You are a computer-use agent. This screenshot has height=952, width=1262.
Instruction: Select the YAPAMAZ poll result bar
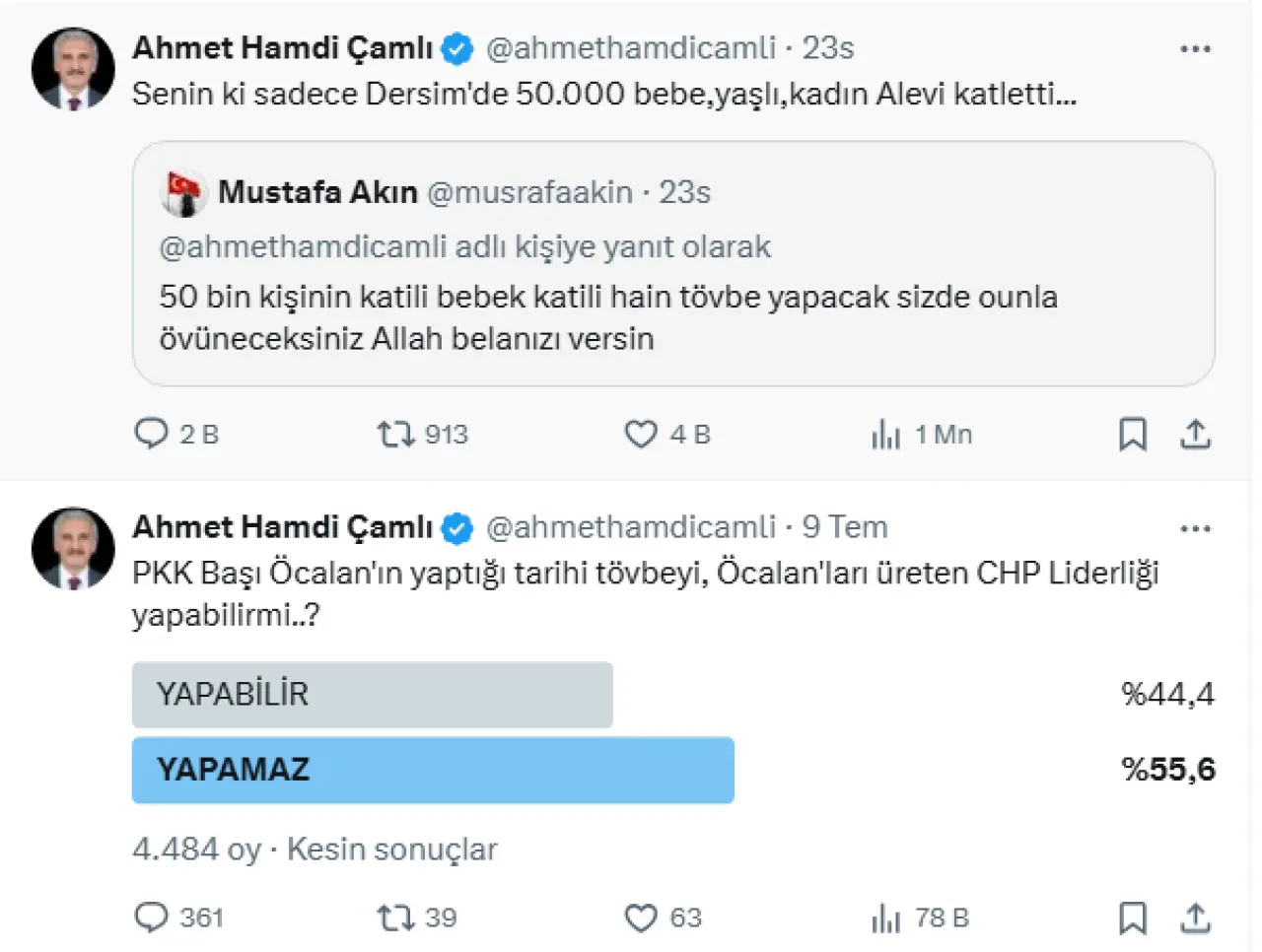click(433, 770)
